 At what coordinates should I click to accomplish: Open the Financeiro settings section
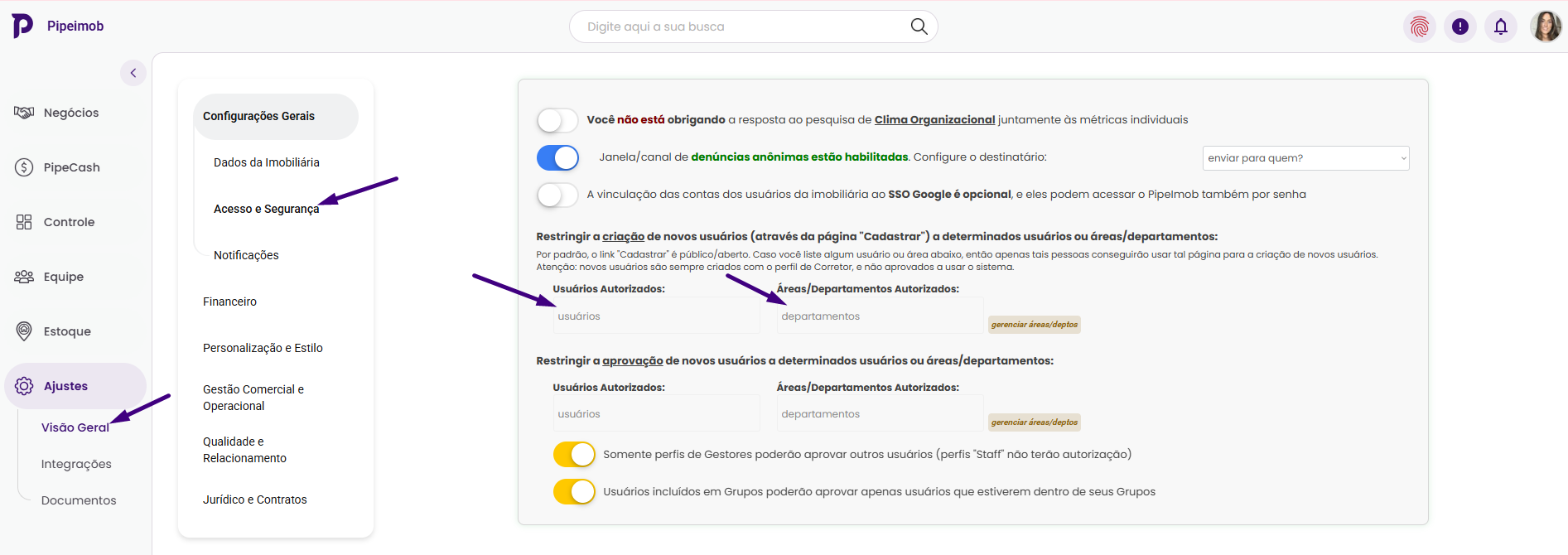point(229,302)
